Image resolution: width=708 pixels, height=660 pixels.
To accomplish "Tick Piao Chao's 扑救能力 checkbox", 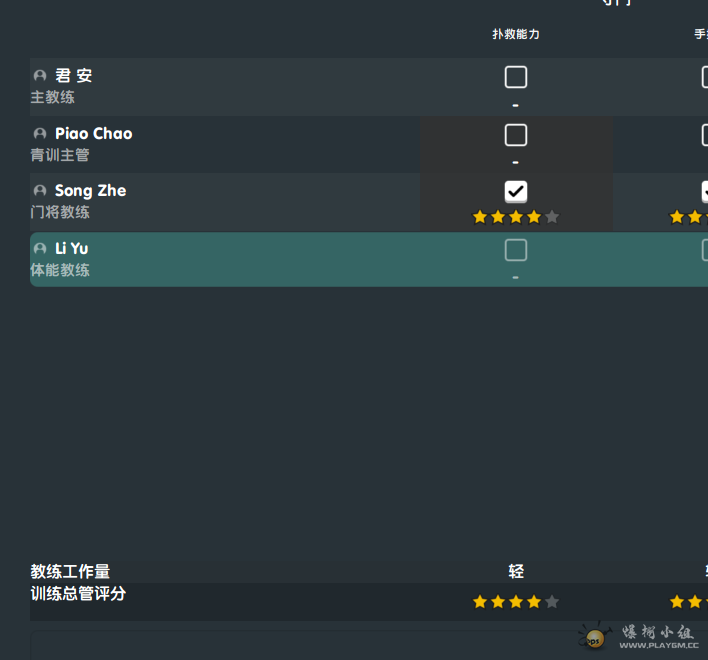I will (x=516, y=135).
